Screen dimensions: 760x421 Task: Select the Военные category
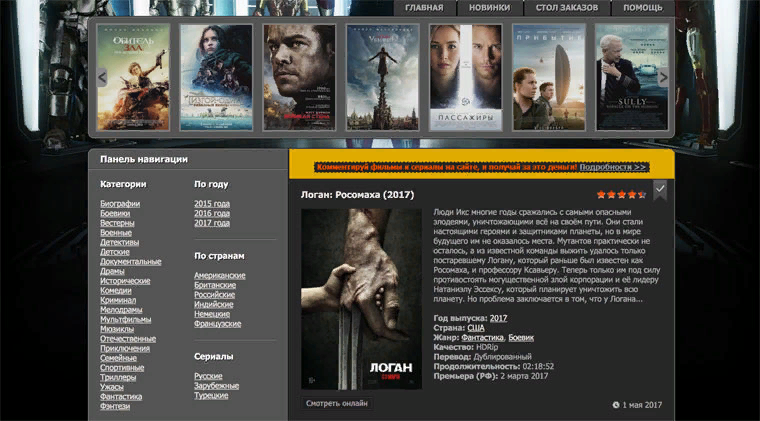(116, 233)
